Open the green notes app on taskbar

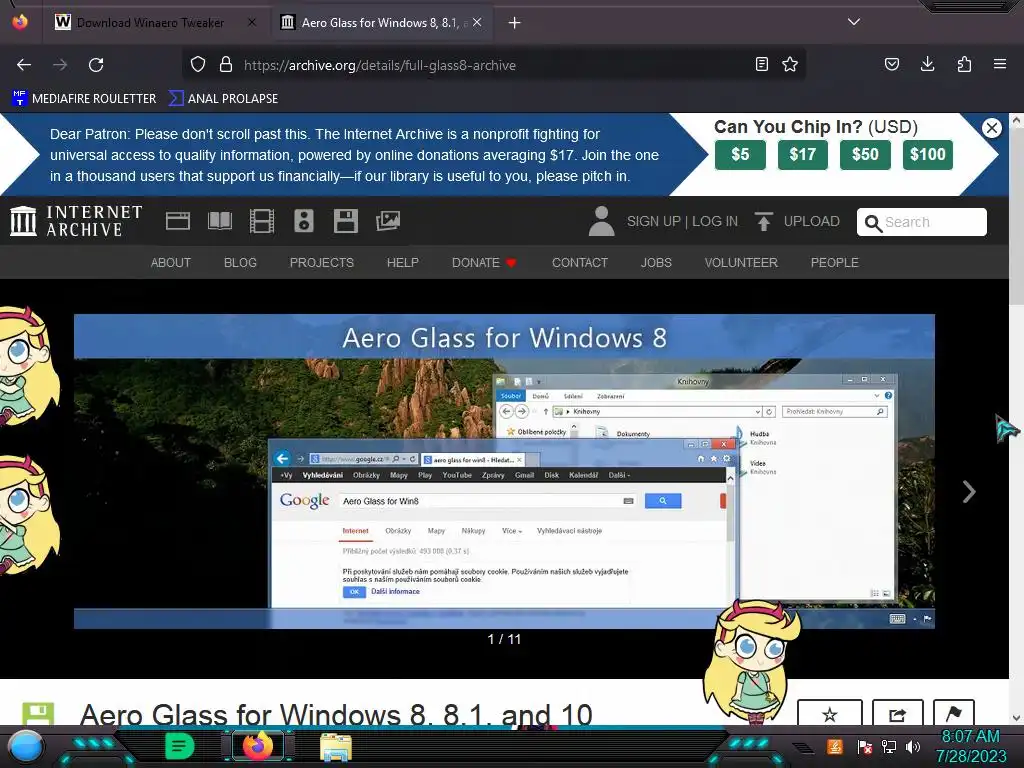180,746
